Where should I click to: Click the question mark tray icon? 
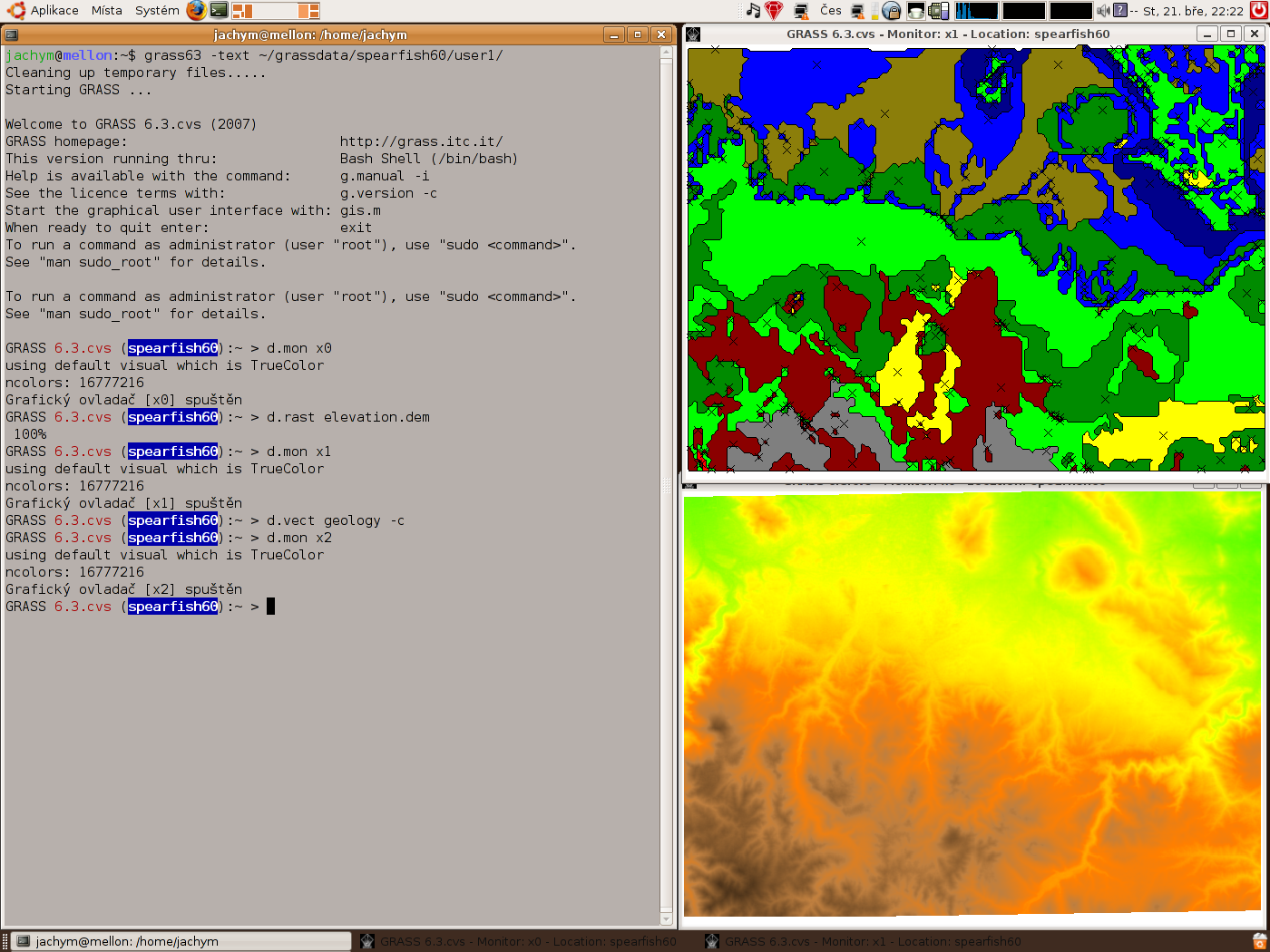(x=1120, y=11)
